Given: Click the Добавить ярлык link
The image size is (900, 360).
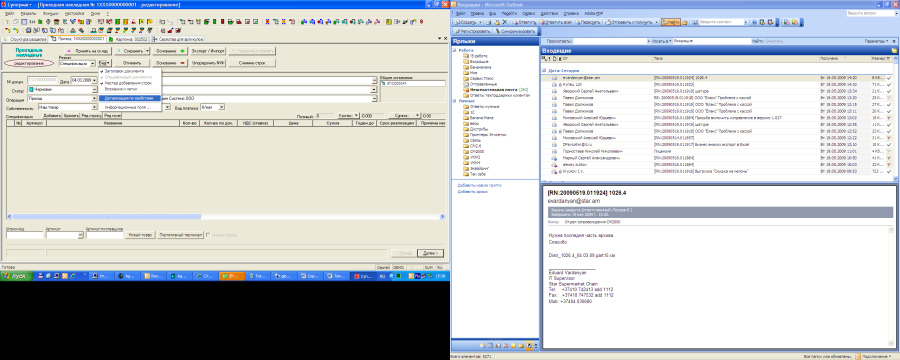Looking at the screenshot, I should pyautogui.click(x=472, y=192).
